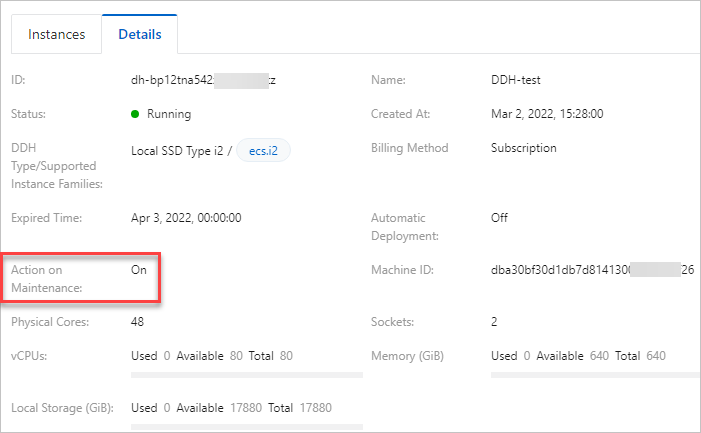Click Local Storage Available 17880 value
This screenshot has width=701, height=433.
coord(246,408)
